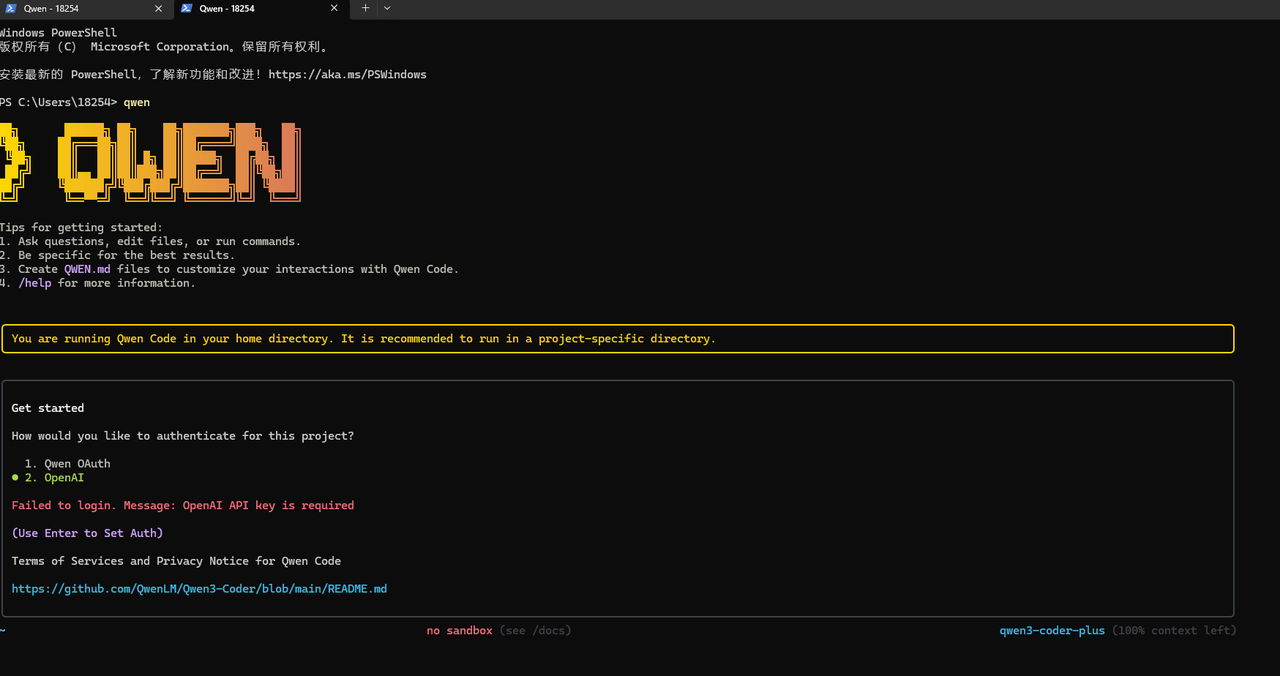1280x676 pixels.
Task: Click the Get started heading
Action: tap(48, 408)
